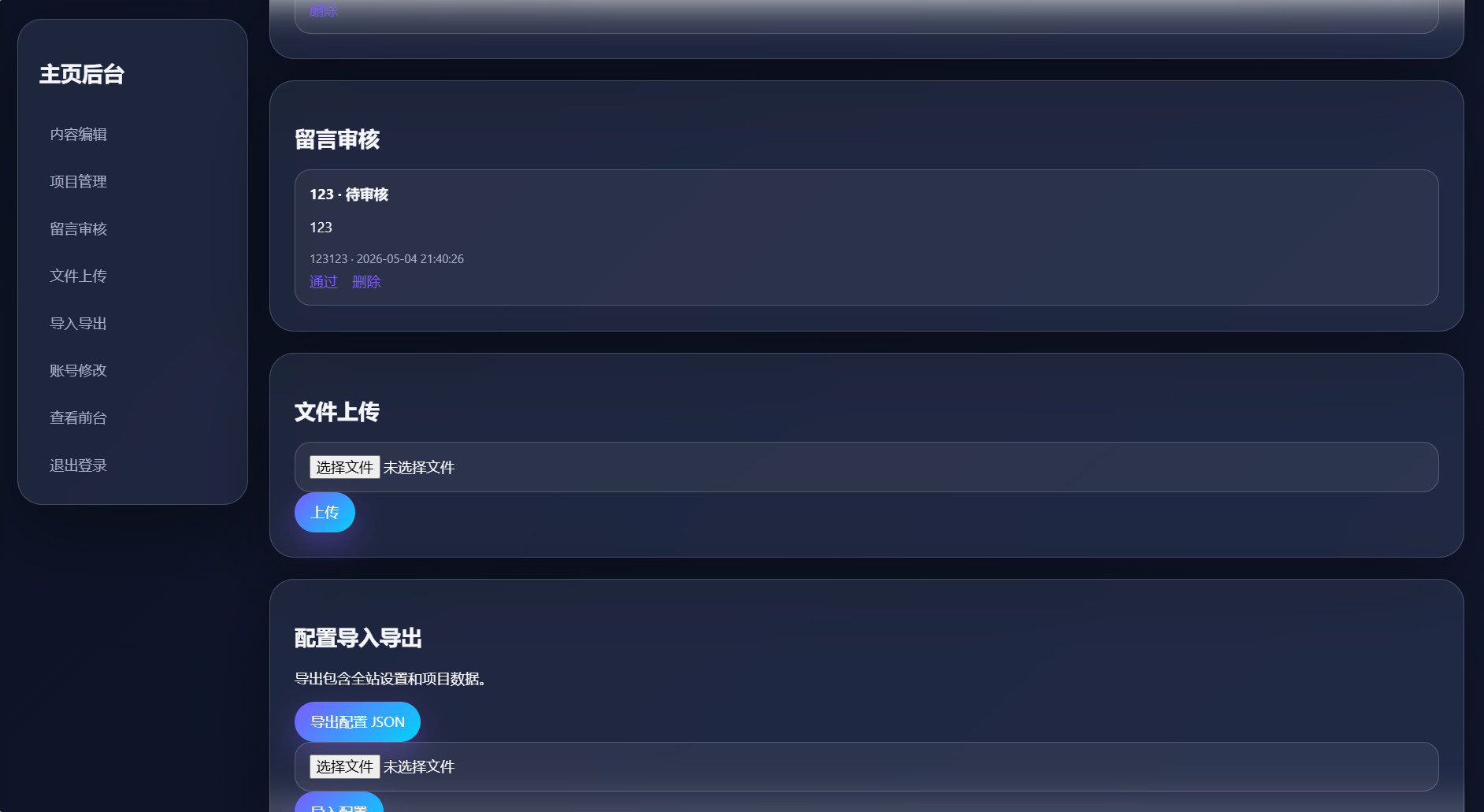
Task: Click the partially visible 删除 link at top
Action: [x=324, y=10]
